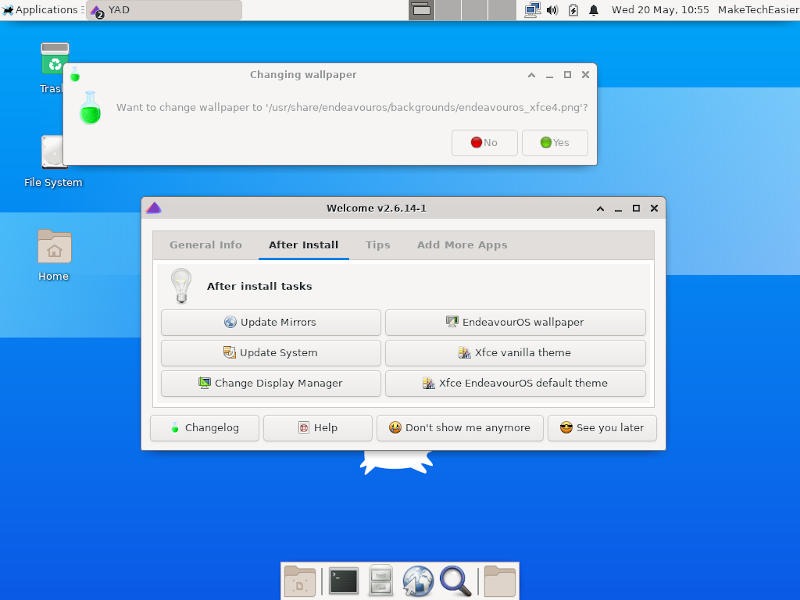
Task: Click the Xfce vanilla theme task
Action: [x=514, y=352]
